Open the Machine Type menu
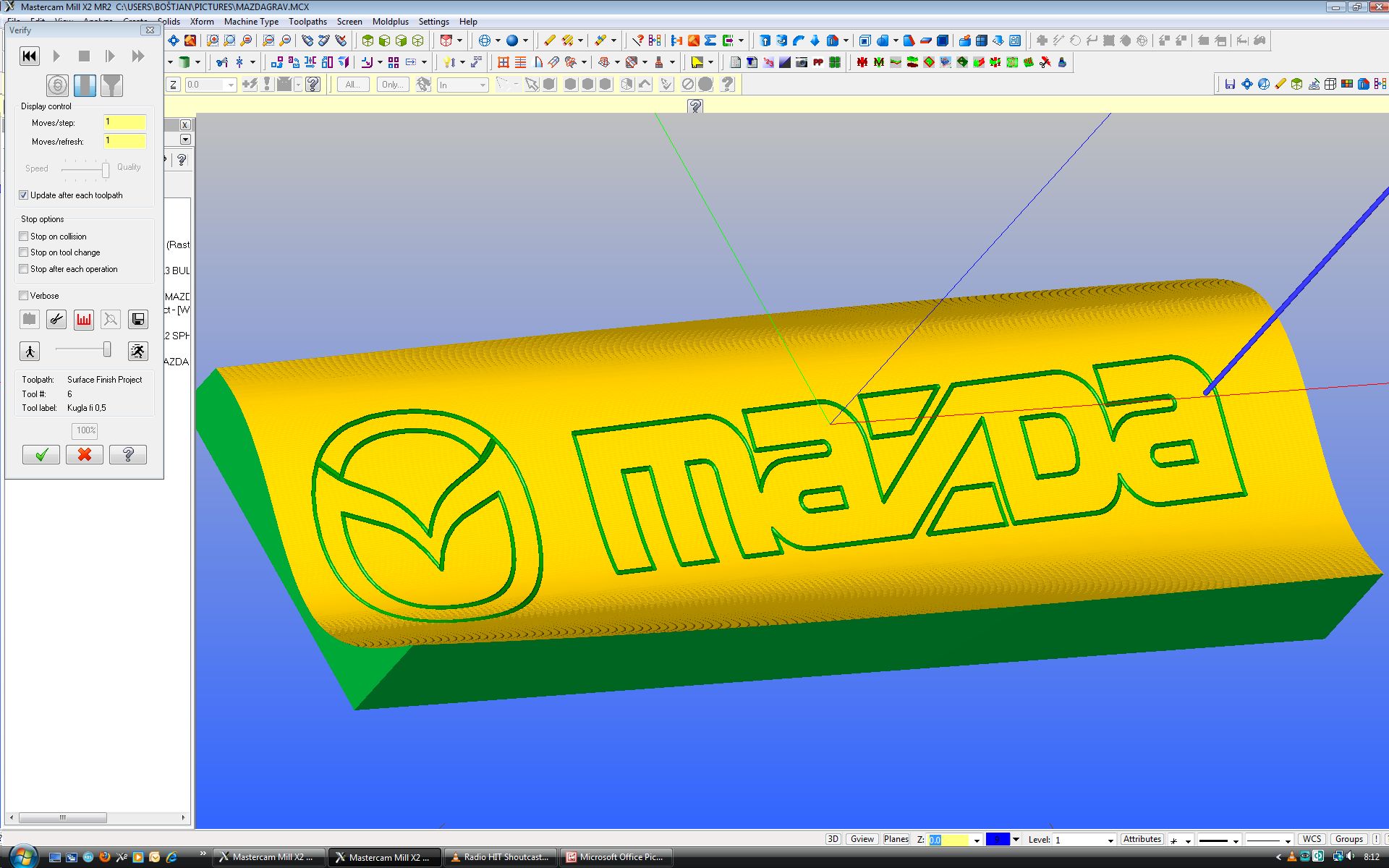1389x868 pixels. (x=251, y=22)
